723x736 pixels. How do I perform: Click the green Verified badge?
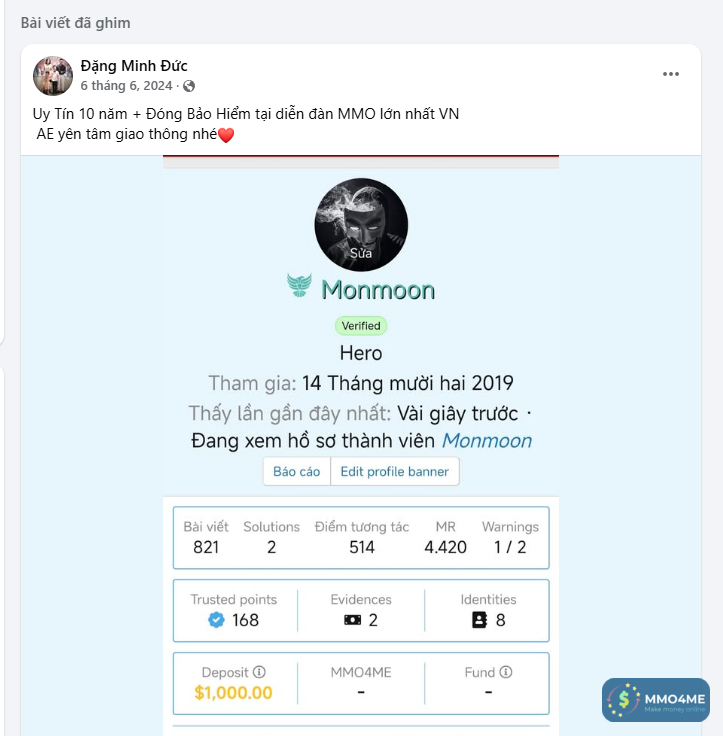coord(361,325)
